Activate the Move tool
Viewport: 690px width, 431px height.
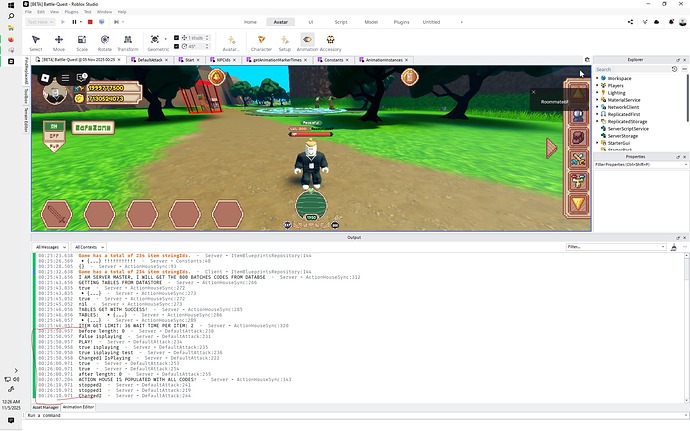(59, 43)
